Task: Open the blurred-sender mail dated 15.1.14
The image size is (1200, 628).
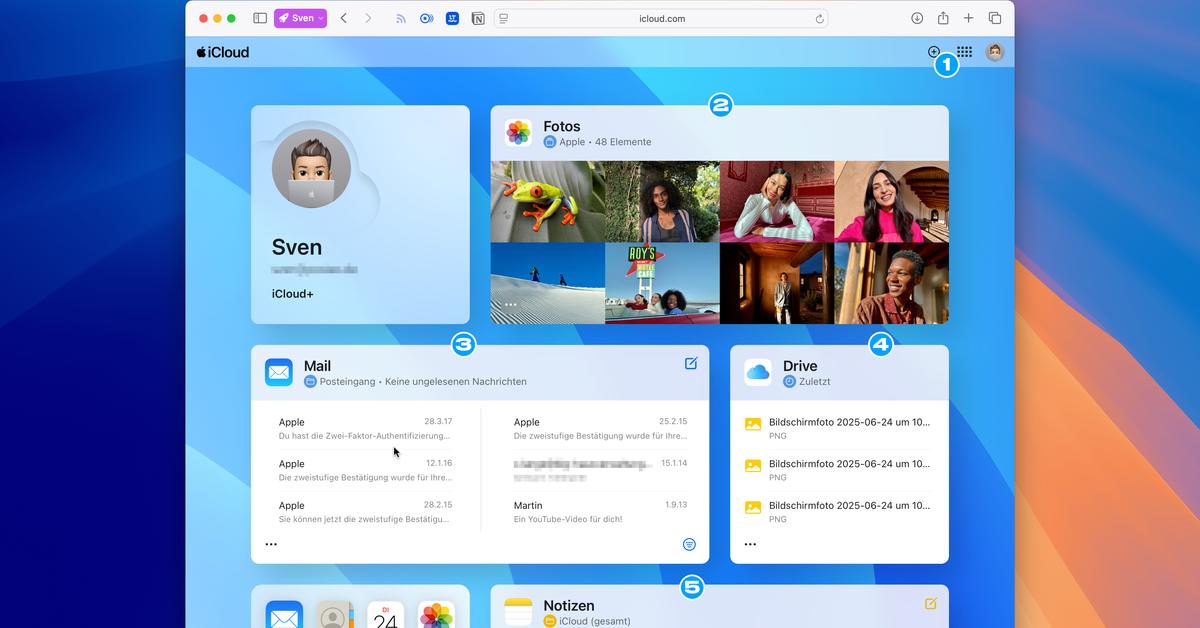Action: (x=600, y=470)
